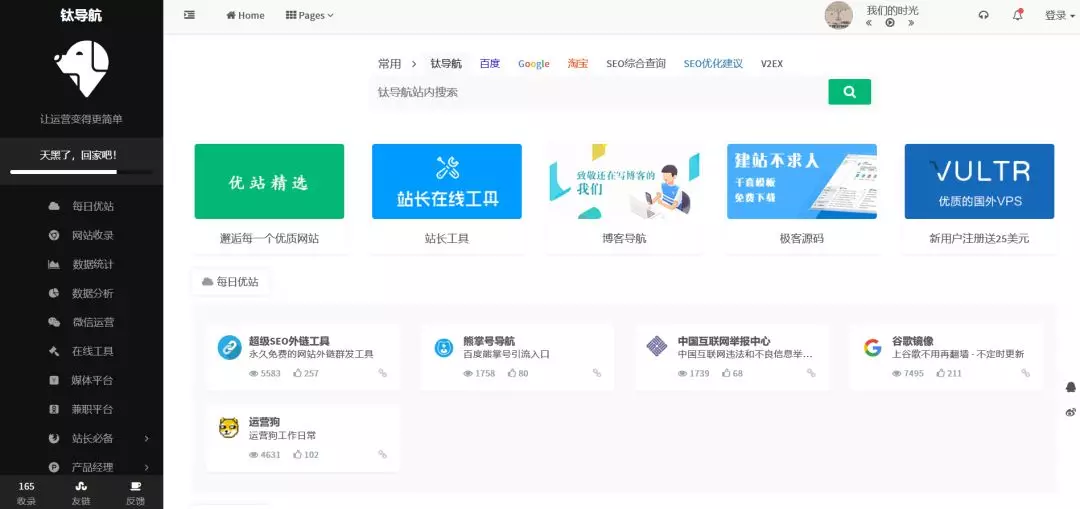Like the 中国互联网举报中心 card, 68 thumbs-up
1080x509 pixels.
tap(732, 373)
